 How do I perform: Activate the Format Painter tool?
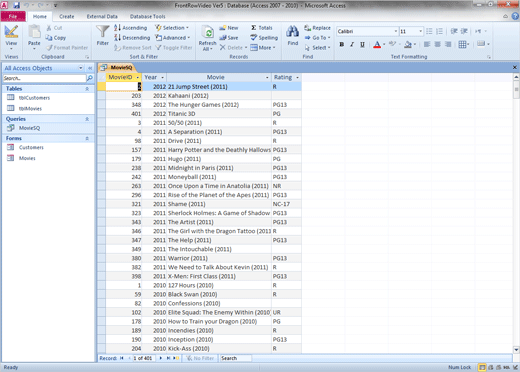coord(67,48)
